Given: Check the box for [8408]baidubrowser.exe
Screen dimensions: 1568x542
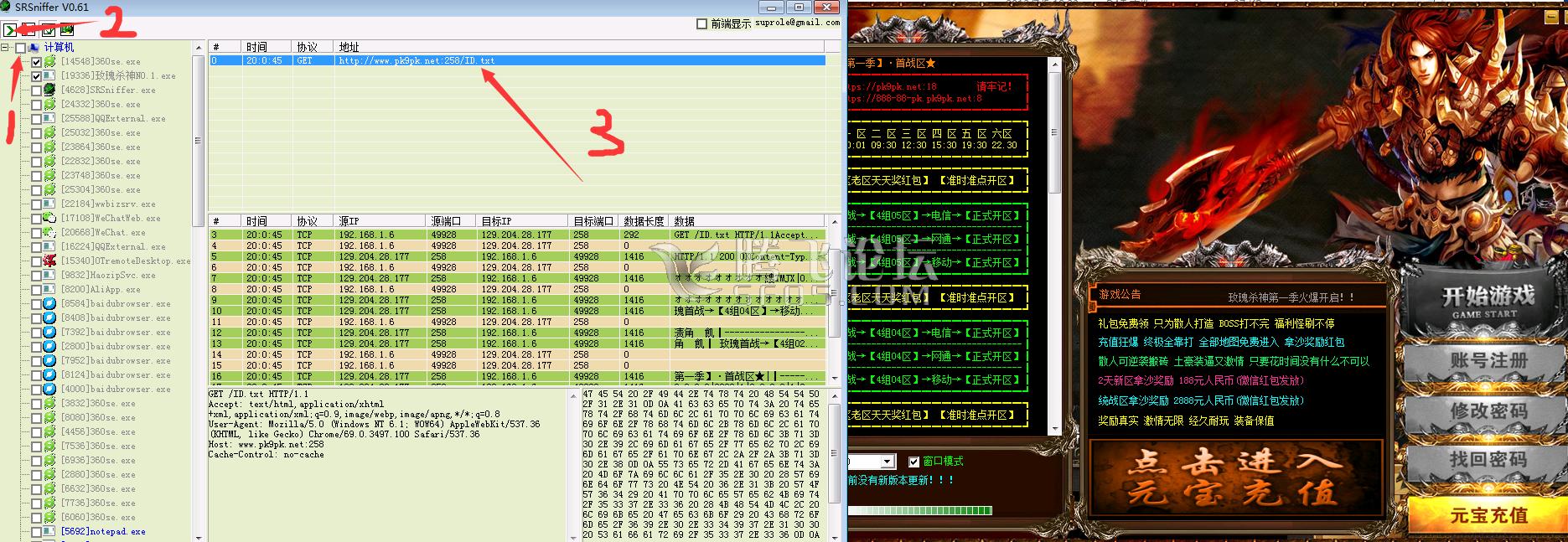Looking at the screenshot, I should coord(36,318).
